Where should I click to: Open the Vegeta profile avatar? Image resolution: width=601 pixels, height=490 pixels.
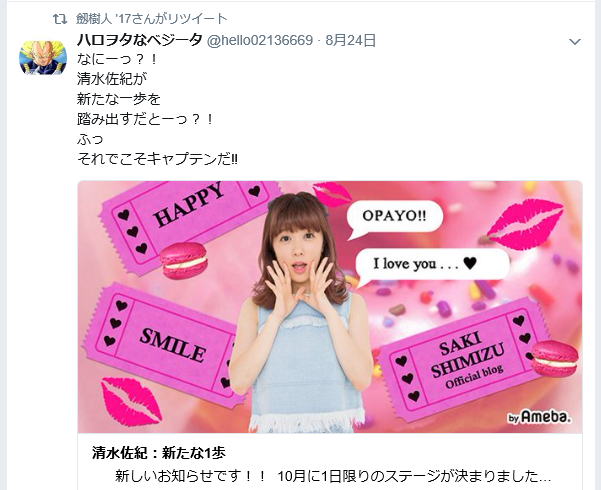click(x=43, y=57)
